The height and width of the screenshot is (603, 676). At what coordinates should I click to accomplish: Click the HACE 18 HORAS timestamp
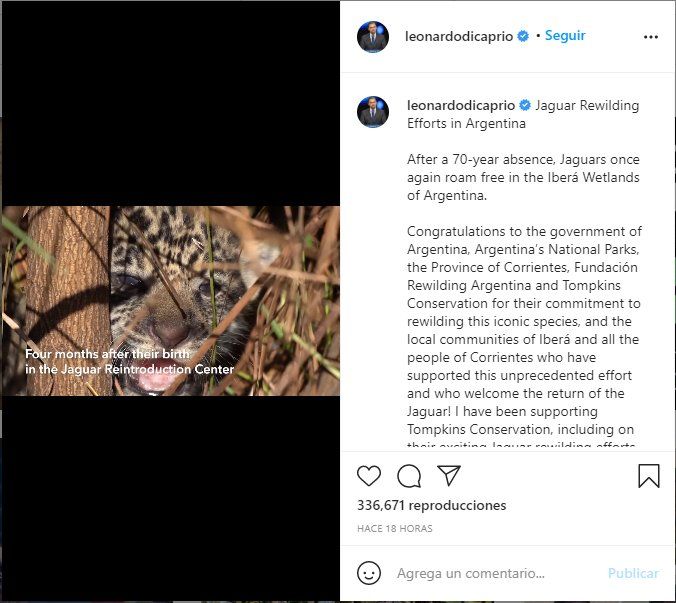pos(395,528)
